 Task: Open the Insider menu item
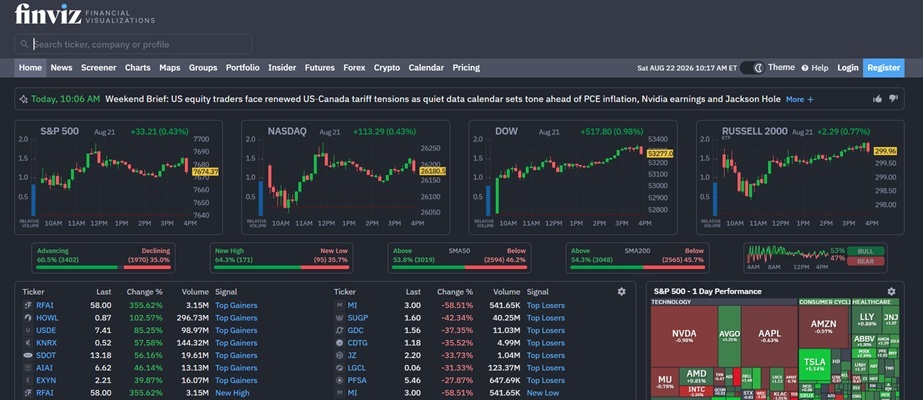[282, 68]
